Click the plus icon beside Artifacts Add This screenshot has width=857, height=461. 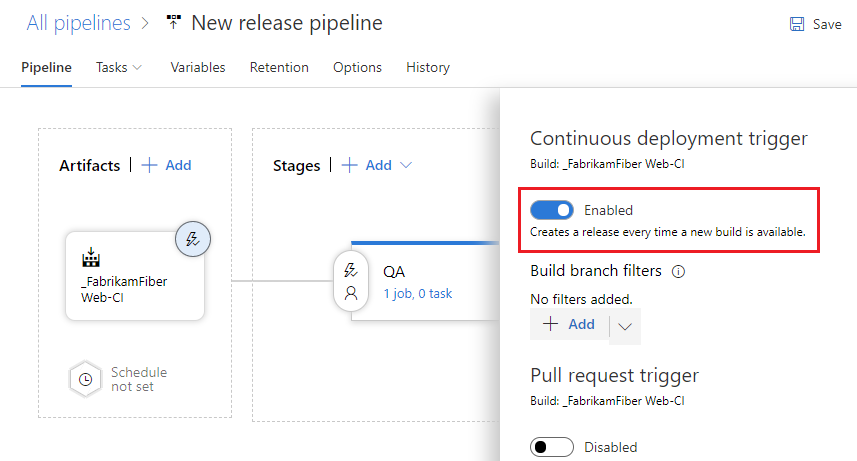(149, 165)
